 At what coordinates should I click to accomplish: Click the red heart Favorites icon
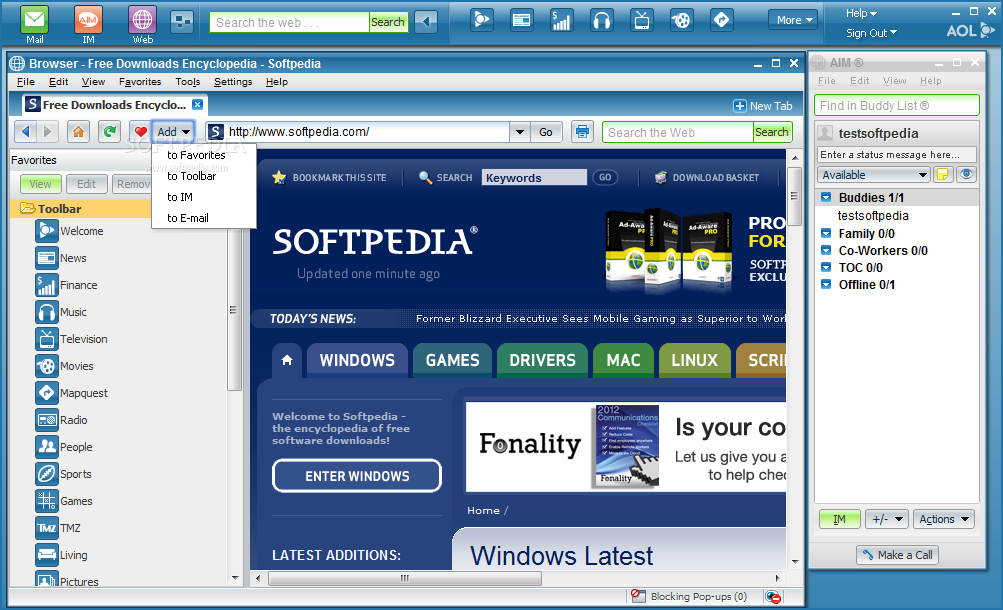pos(140,132)
